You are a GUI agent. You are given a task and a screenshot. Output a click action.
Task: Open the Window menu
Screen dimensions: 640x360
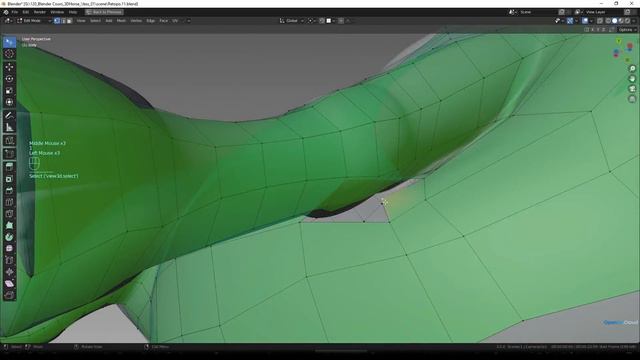[x=57, y=12]
